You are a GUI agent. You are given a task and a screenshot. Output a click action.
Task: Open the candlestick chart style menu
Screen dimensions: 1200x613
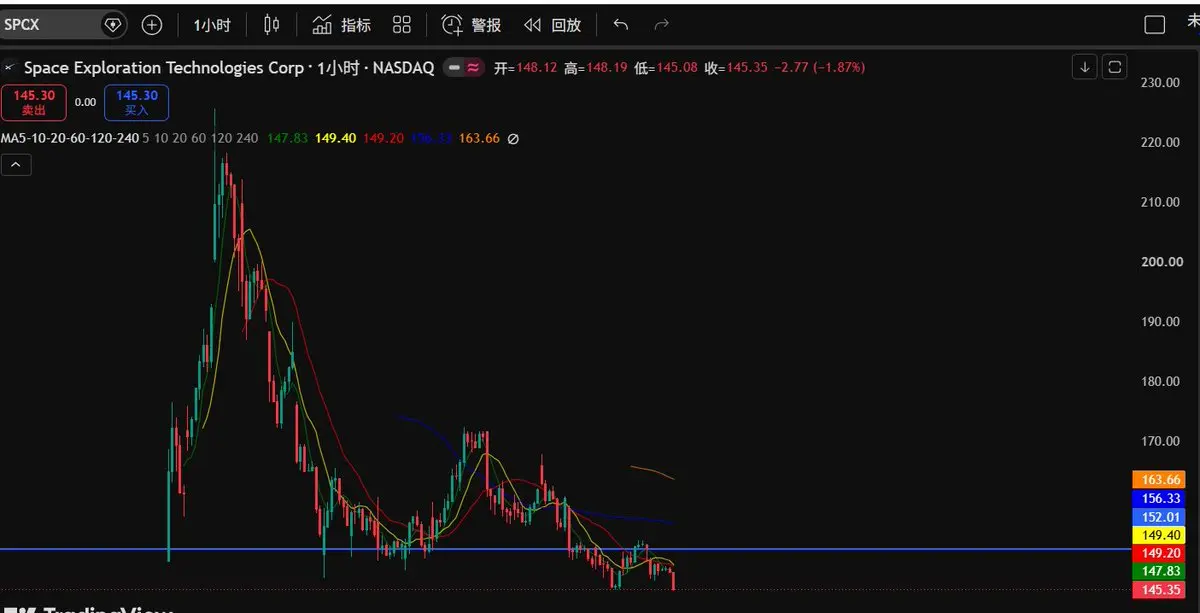click(272, 25)
